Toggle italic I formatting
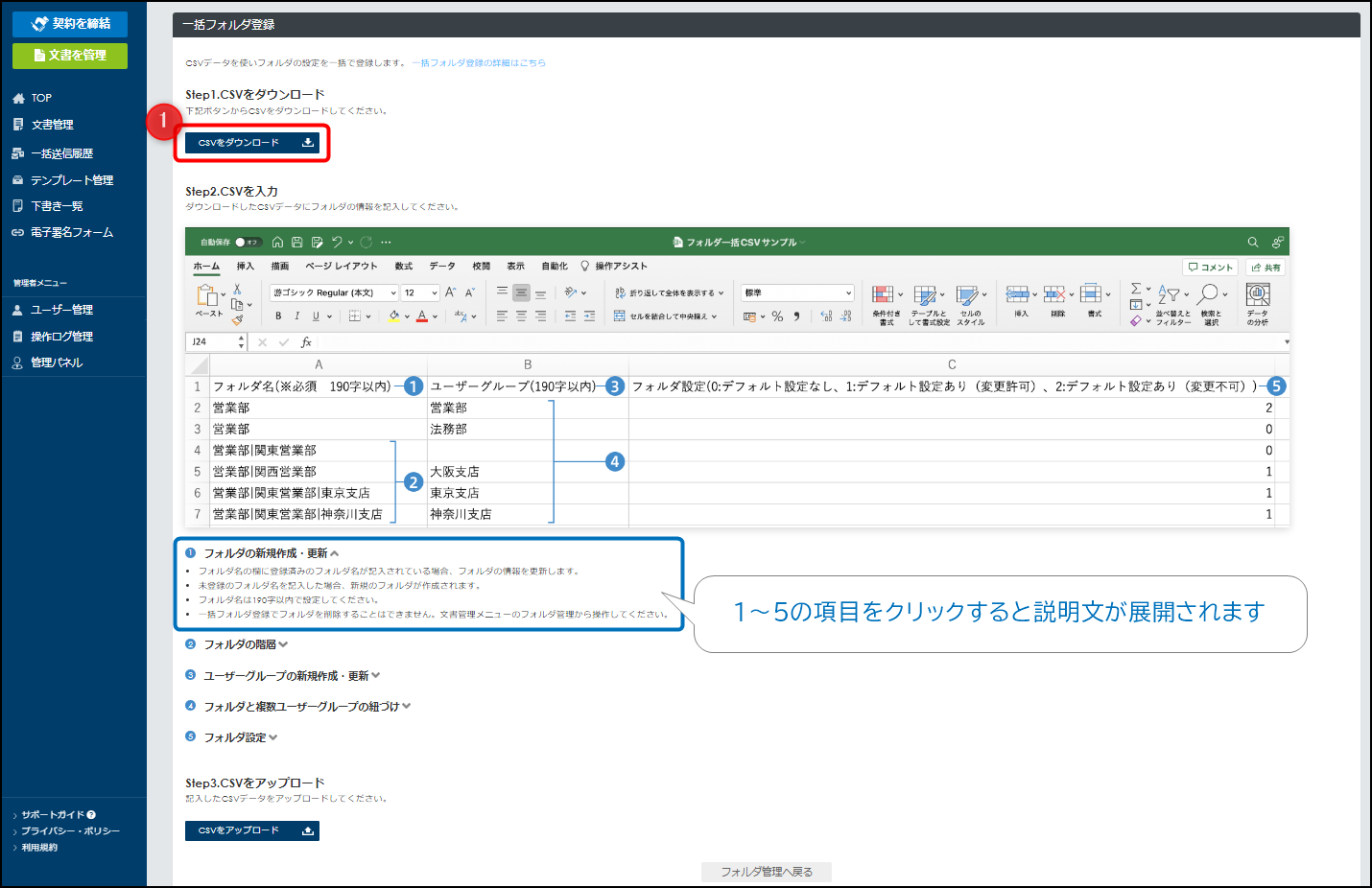 [x=296, y=315]
